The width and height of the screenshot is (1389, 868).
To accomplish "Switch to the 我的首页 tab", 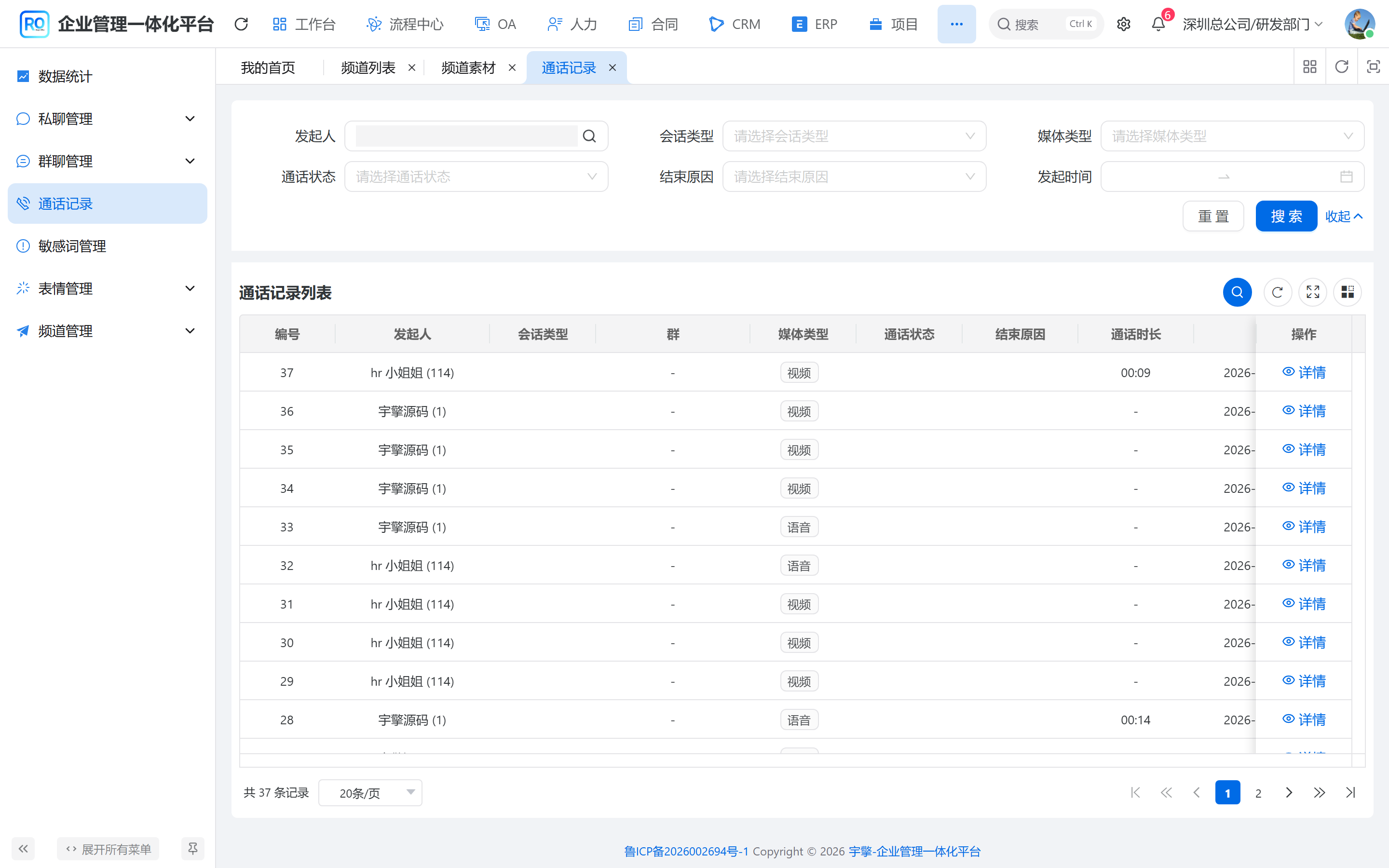I will (x=268, y=68).
